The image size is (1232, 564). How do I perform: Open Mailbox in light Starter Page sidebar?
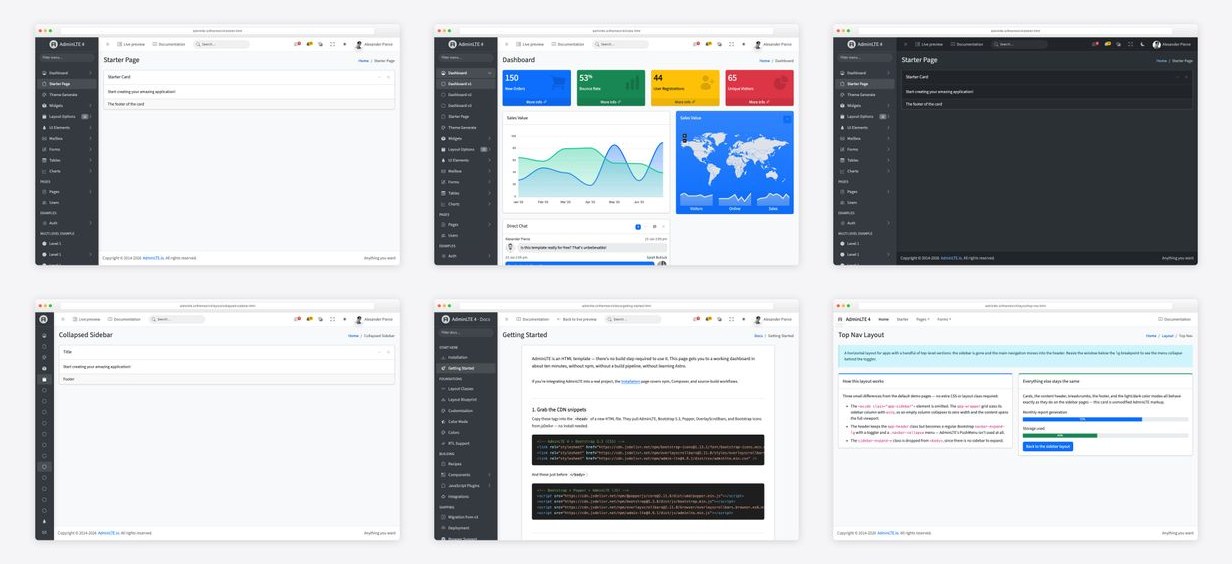tap(66, 138)
